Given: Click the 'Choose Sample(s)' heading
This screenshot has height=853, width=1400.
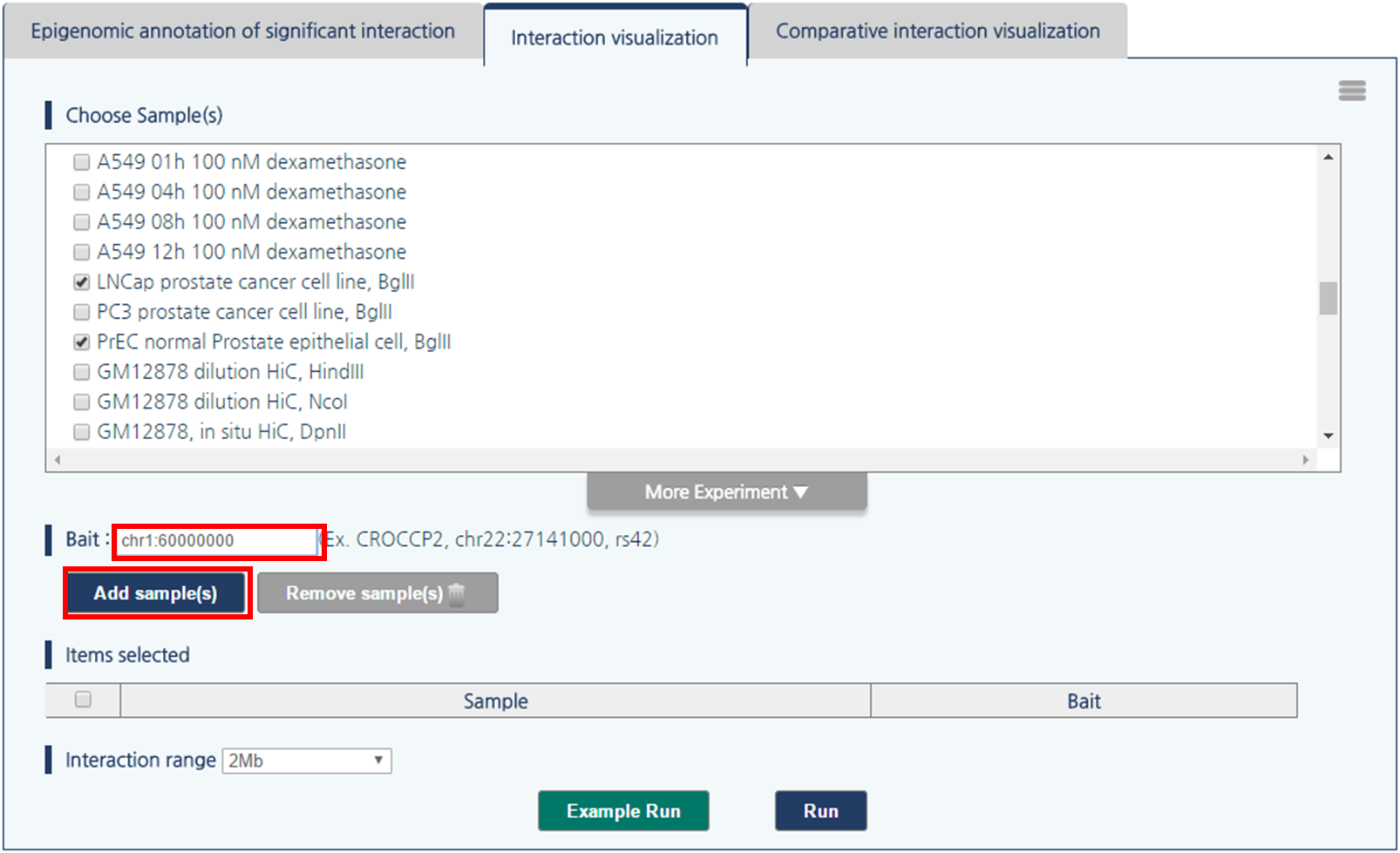Looking at the screenshot, I should (x=145, y=116).
